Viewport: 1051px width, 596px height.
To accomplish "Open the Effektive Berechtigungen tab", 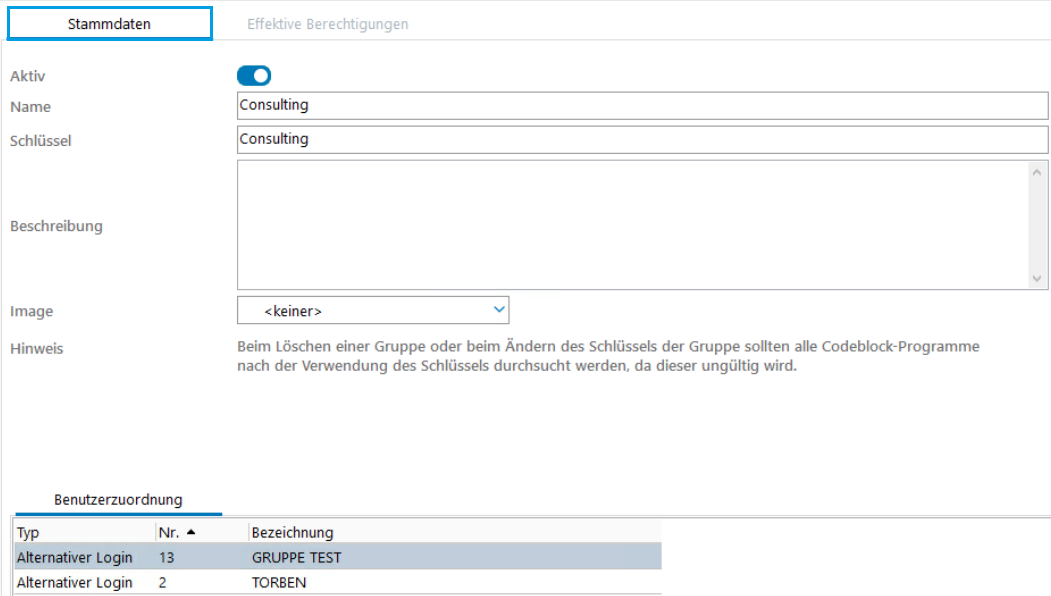I will pos(327,24).
